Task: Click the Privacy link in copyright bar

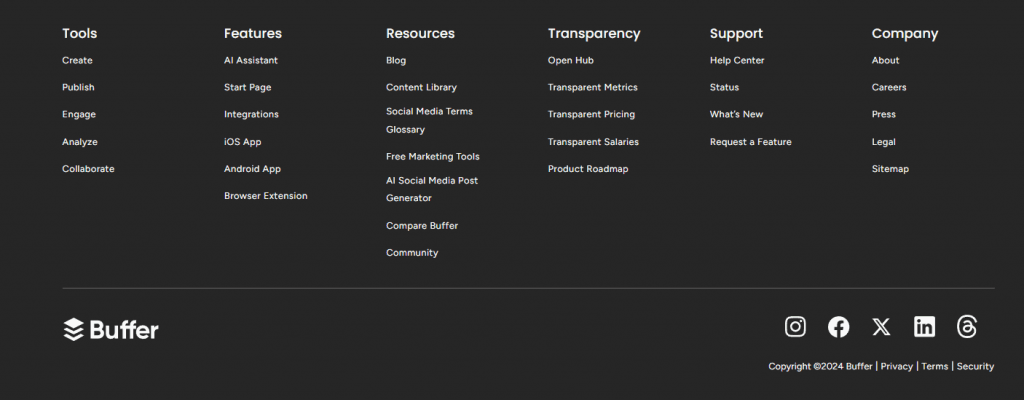Action: pos(897,366)
